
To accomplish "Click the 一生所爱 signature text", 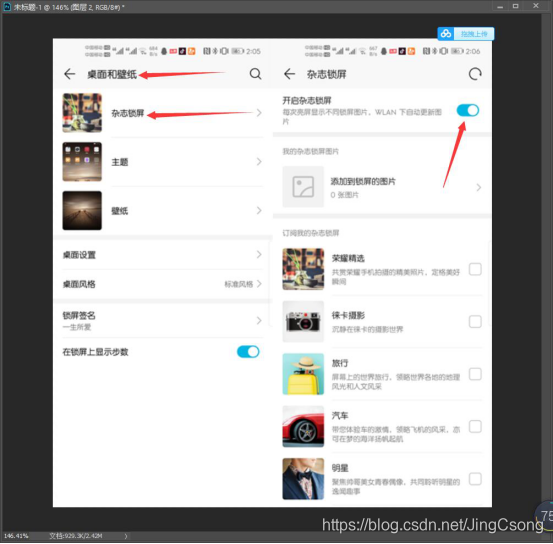I will [77, 327].
